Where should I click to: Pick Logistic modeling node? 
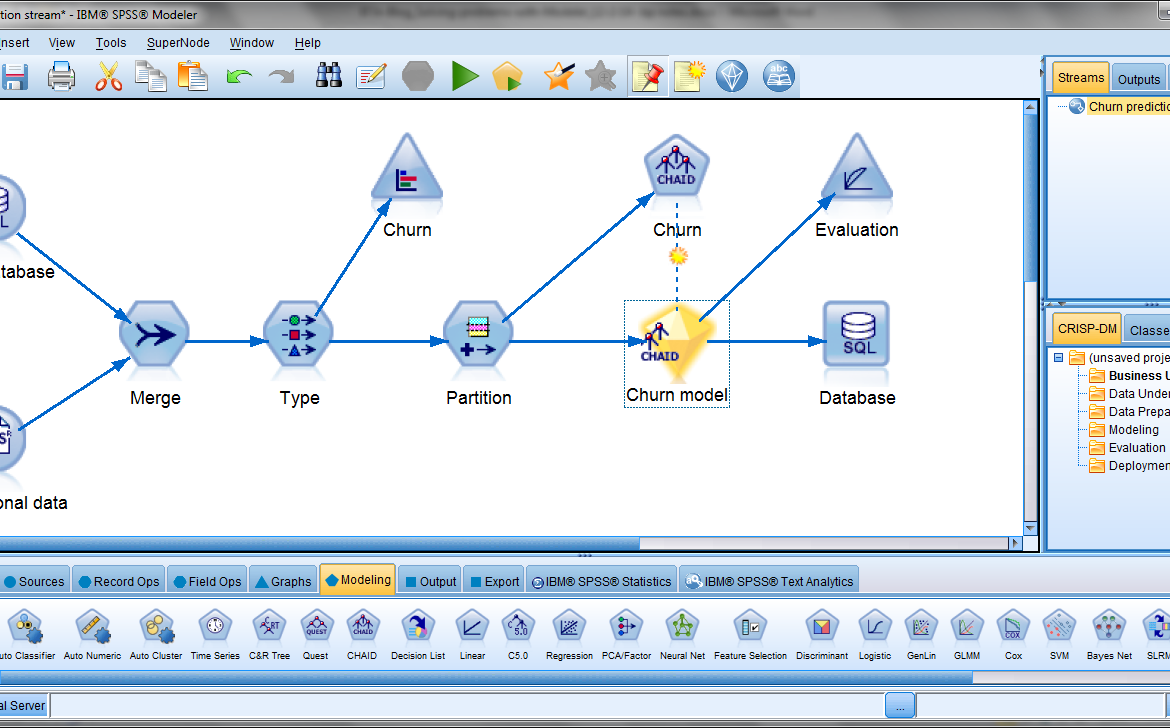point(875,636)
